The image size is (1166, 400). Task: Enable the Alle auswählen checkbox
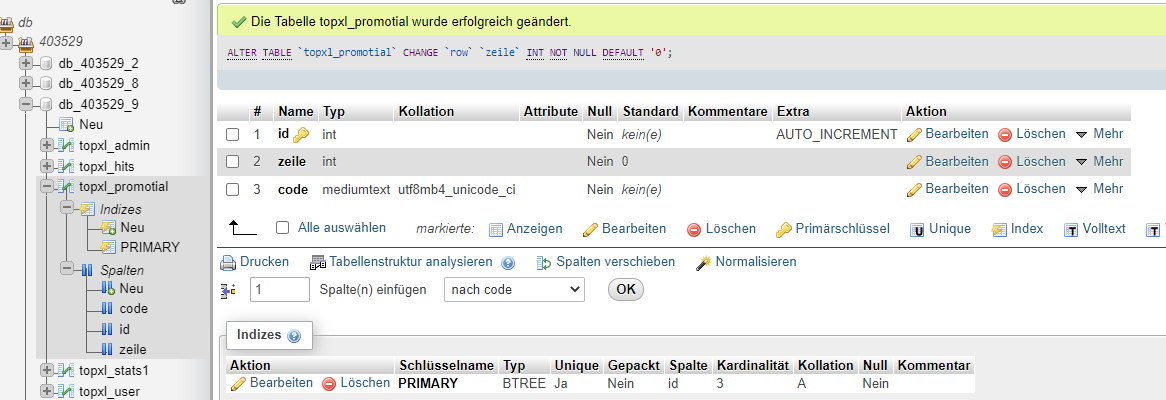[x=282, y=228]
